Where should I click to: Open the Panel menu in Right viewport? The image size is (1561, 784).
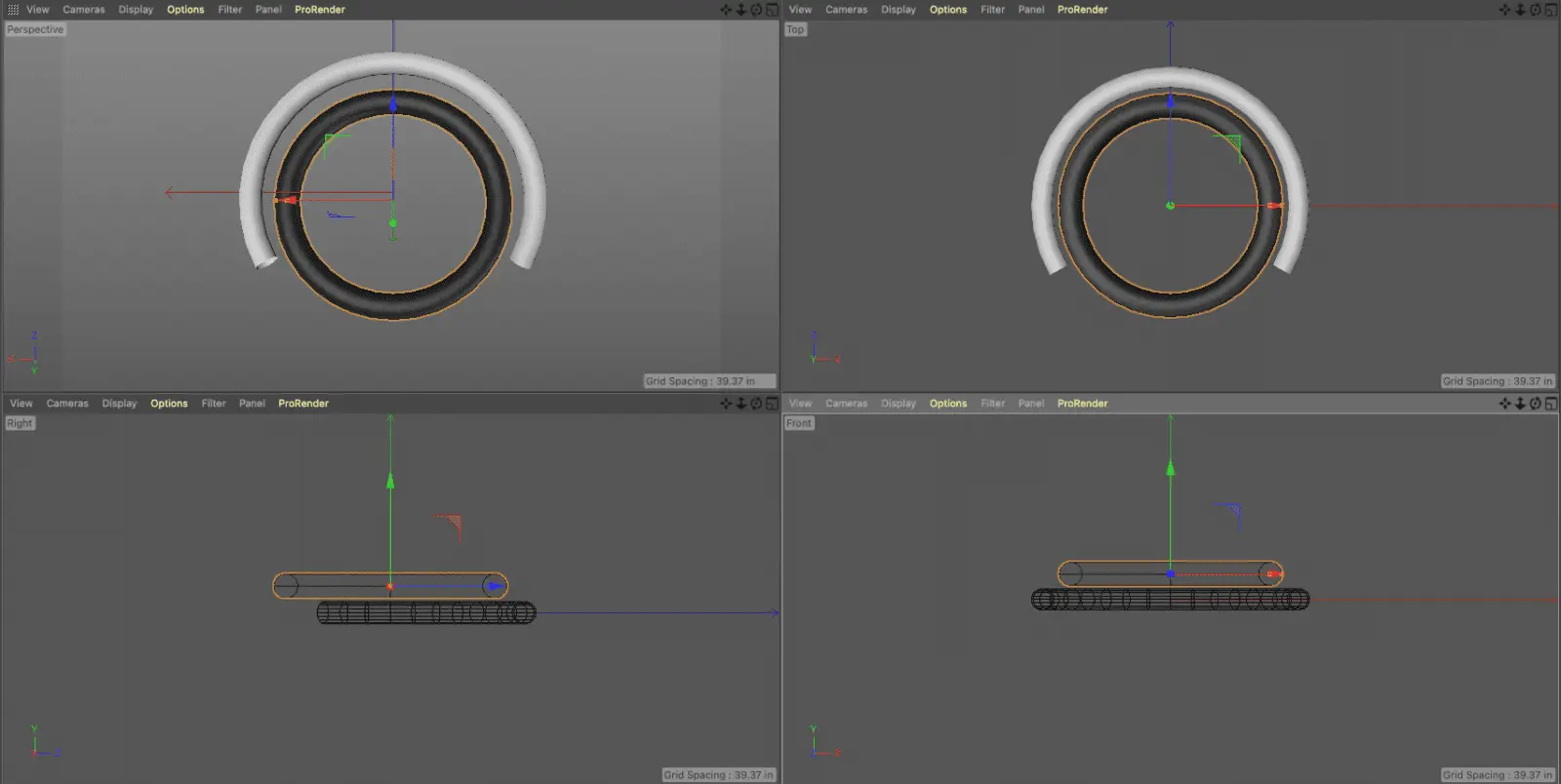coord(252,404)
